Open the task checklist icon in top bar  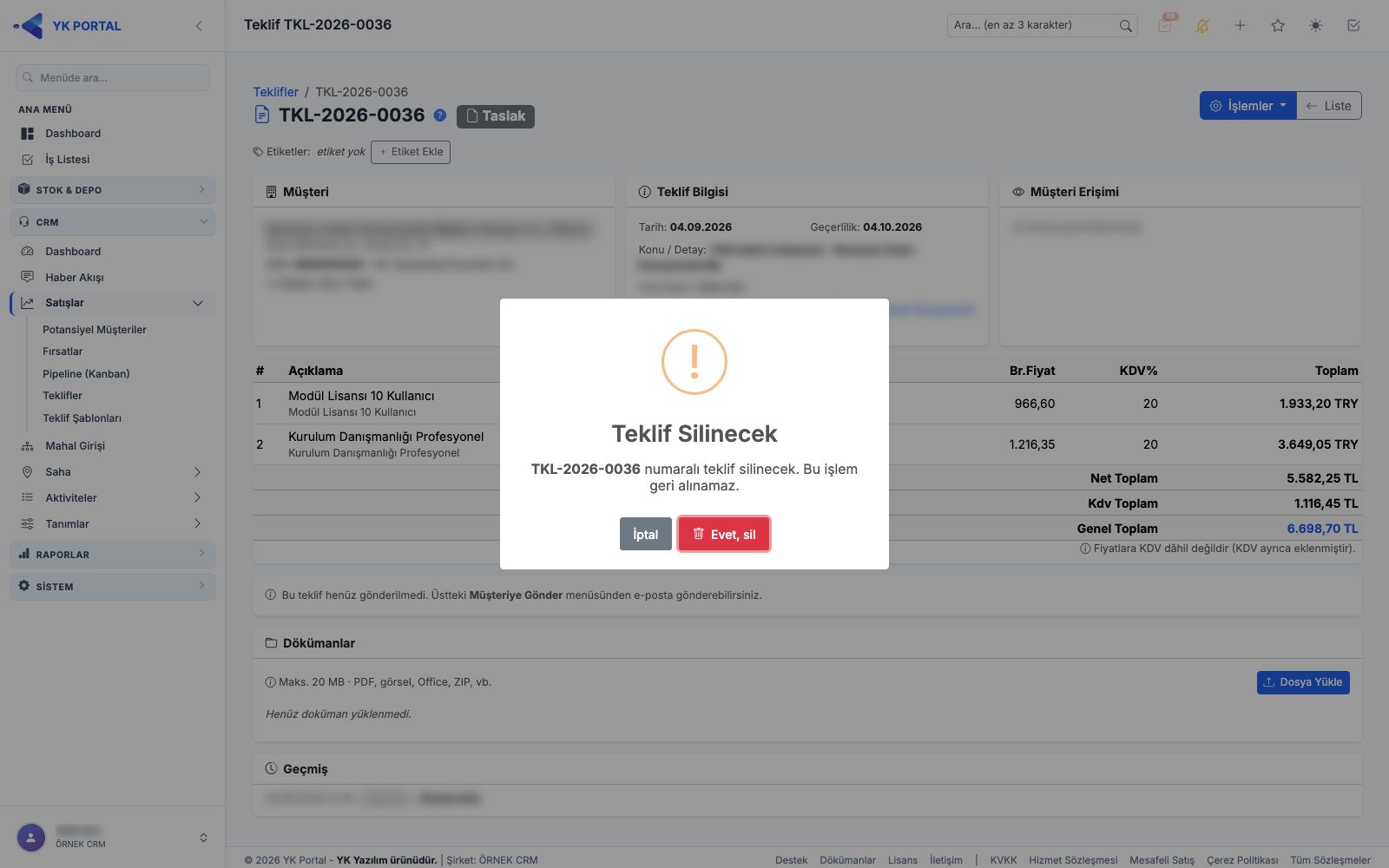1353,25
